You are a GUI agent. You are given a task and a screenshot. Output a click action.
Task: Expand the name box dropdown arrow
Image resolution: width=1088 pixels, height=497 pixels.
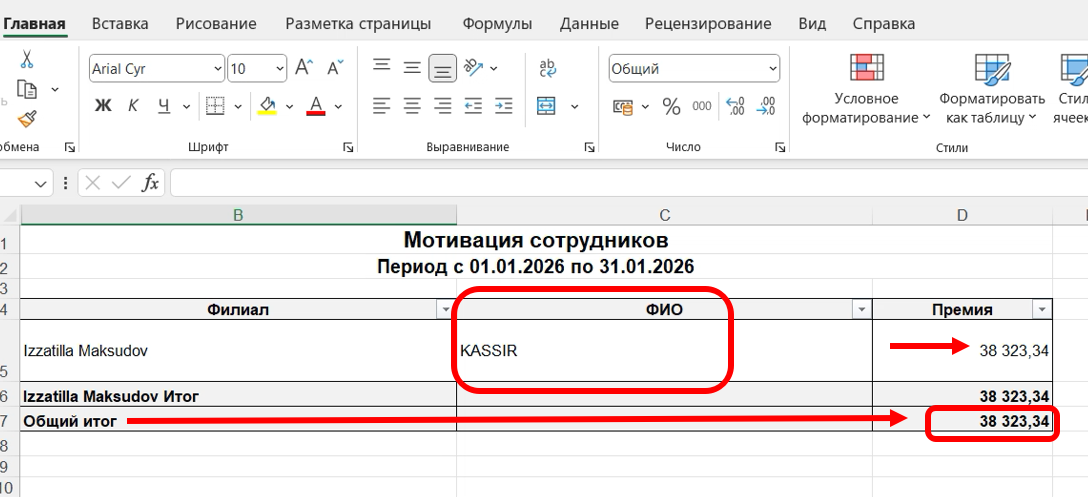tap(40, 184)
